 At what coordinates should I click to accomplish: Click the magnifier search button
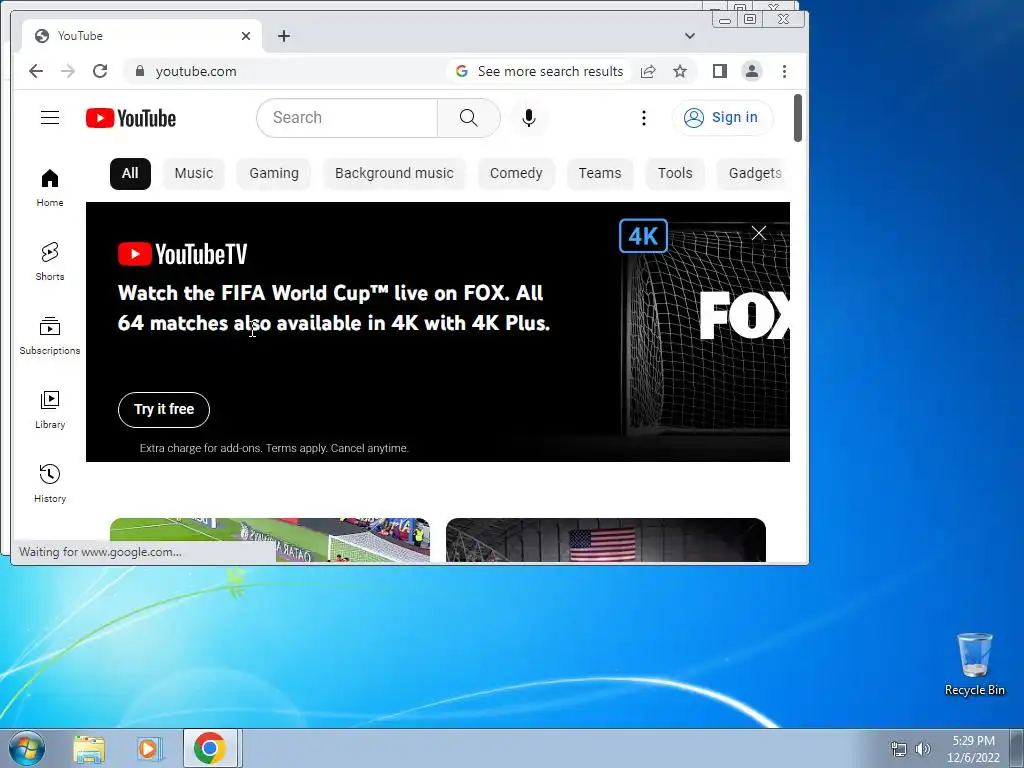pyautogui.click(x=468, y=118)
